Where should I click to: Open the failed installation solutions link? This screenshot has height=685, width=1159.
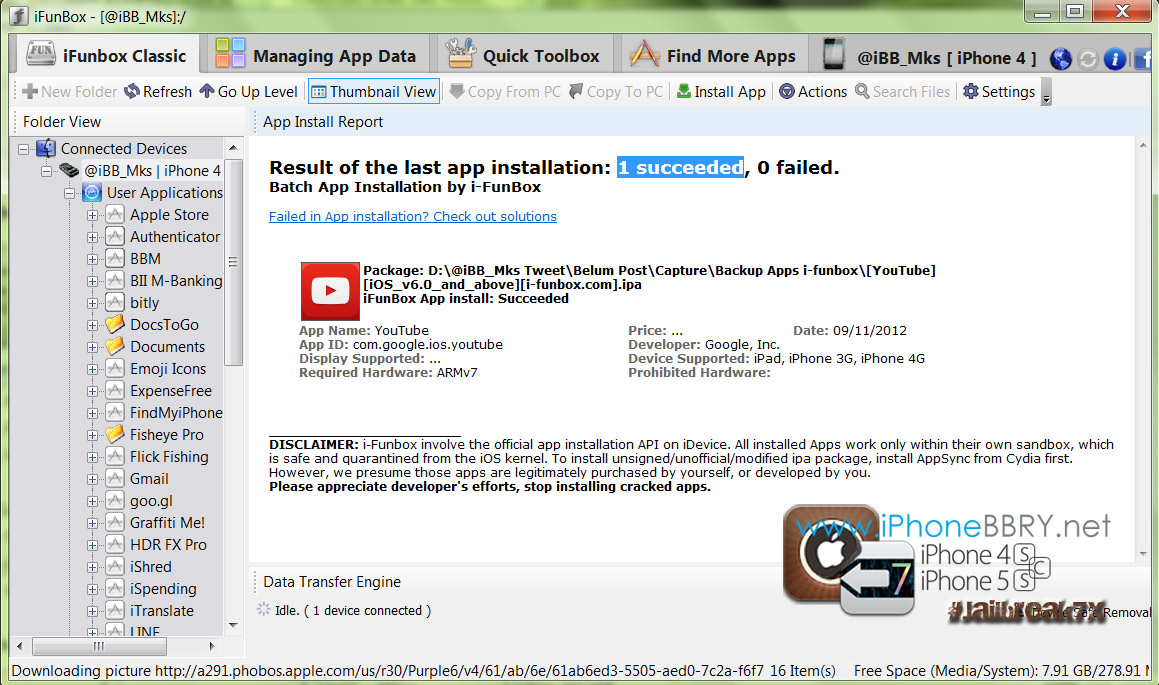pyautogui.click(x=412, y=217)
